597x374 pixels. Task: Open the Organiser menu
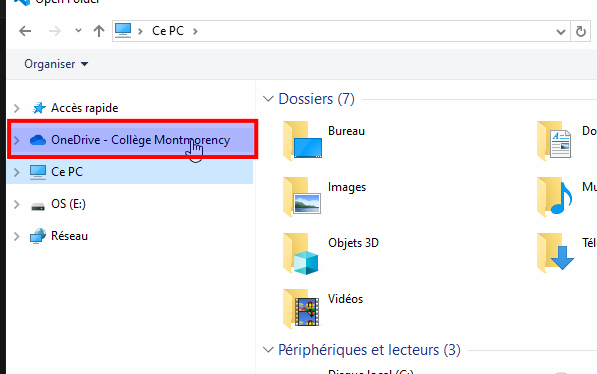[x=56, y=64]
